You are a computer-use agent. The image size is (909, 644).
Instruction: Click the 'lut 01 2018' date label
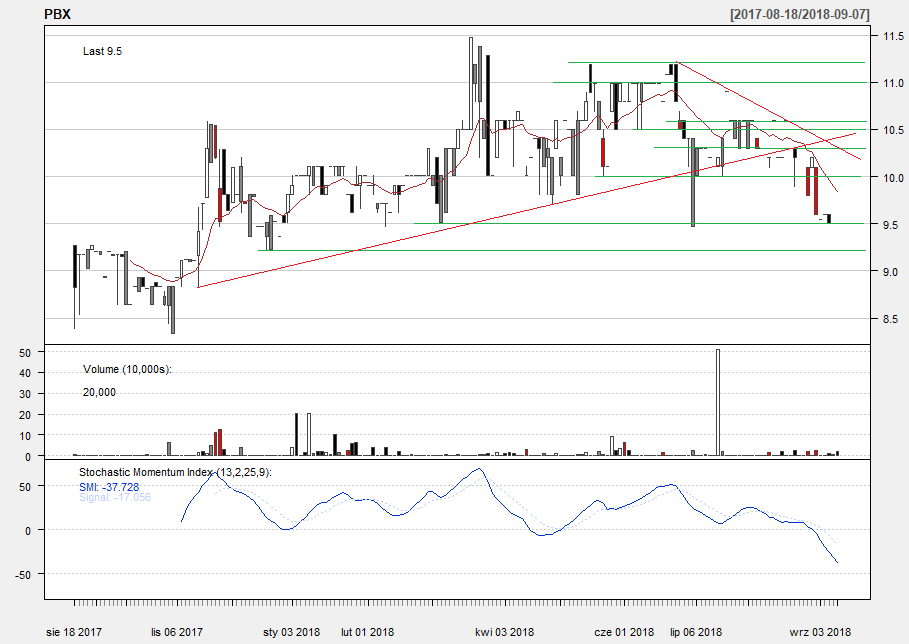[x=368, y=632]
